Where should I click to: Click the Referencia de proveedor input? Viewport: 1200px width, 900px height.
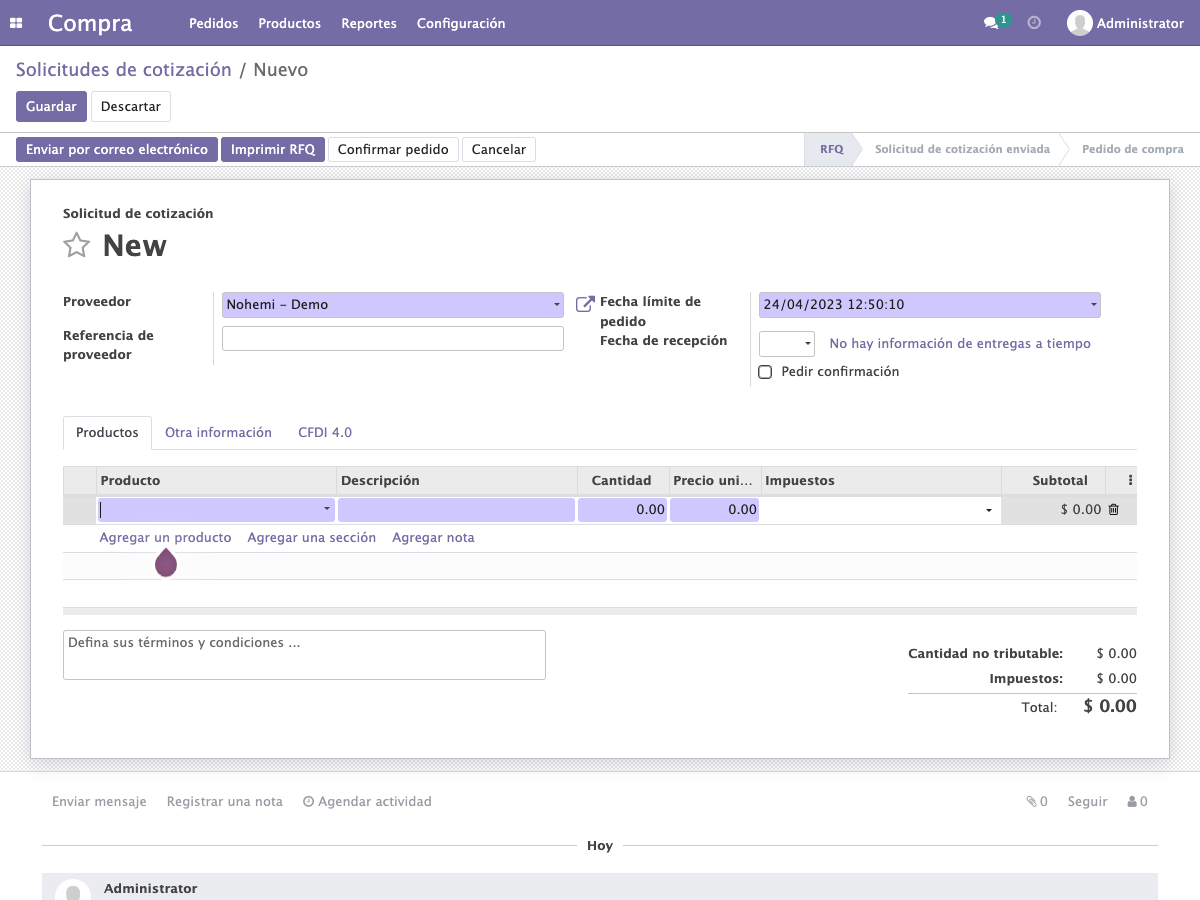[x=393, y=339]
